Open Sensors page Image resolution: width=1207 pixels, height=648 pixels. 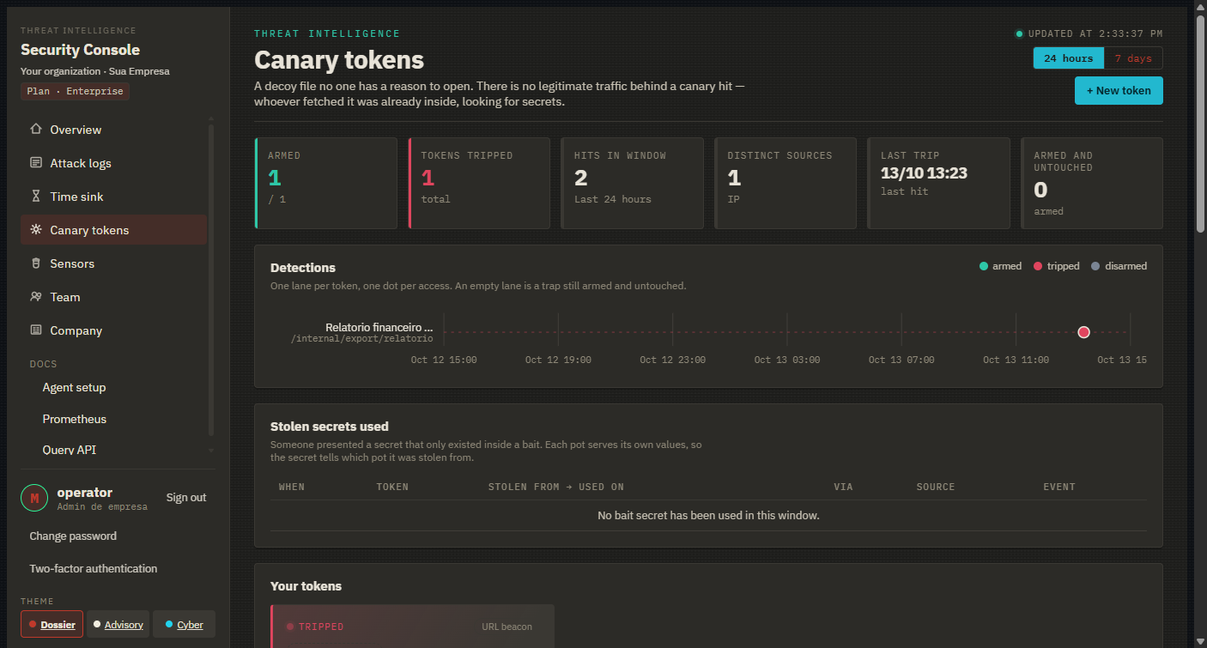point(114,264)
